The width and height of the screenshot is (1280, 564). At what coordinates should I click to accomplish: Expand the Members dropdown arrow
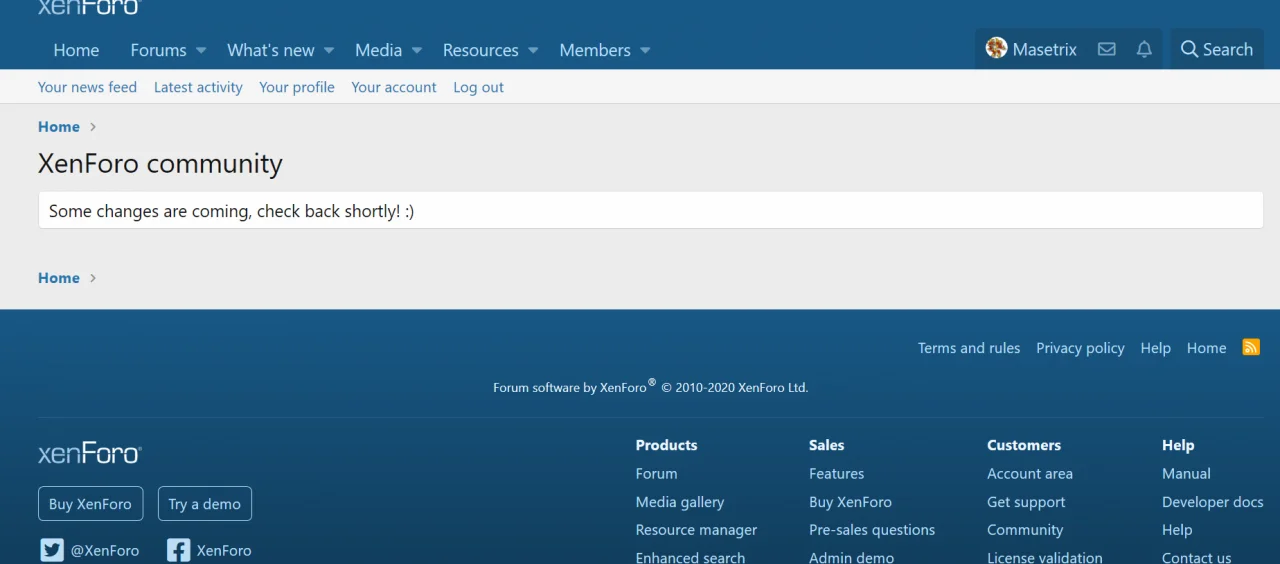pyautogui.click(x=645, y=50)
